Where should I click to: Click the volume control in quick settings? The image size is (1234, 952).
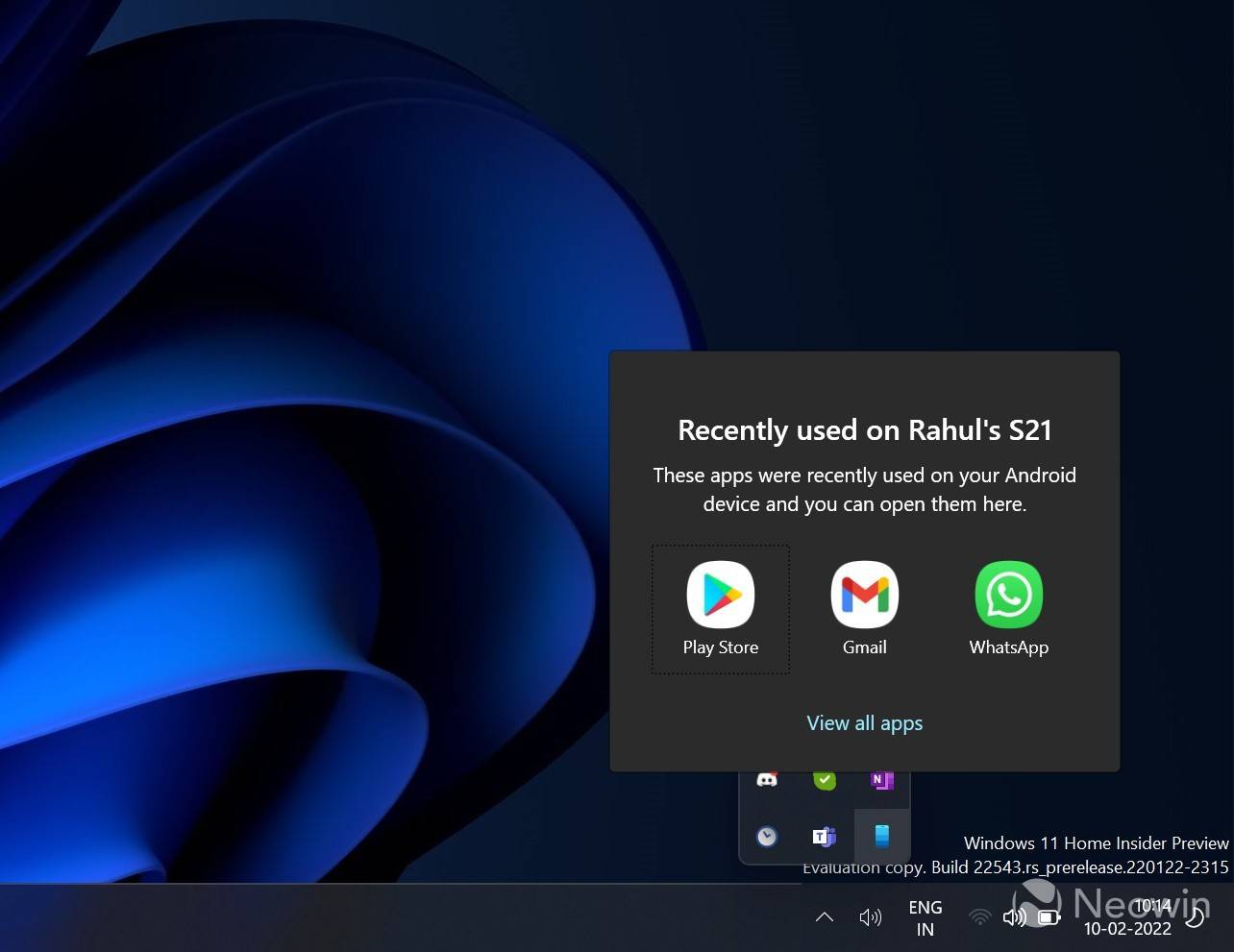pos(1014,916)
